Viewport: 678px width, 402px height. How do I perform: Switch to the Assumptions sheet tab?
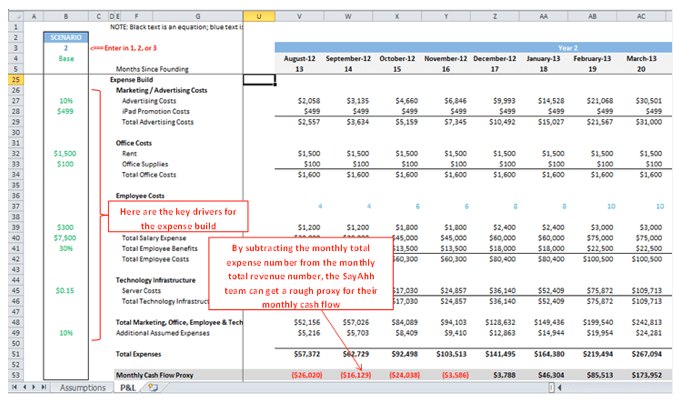81,386
